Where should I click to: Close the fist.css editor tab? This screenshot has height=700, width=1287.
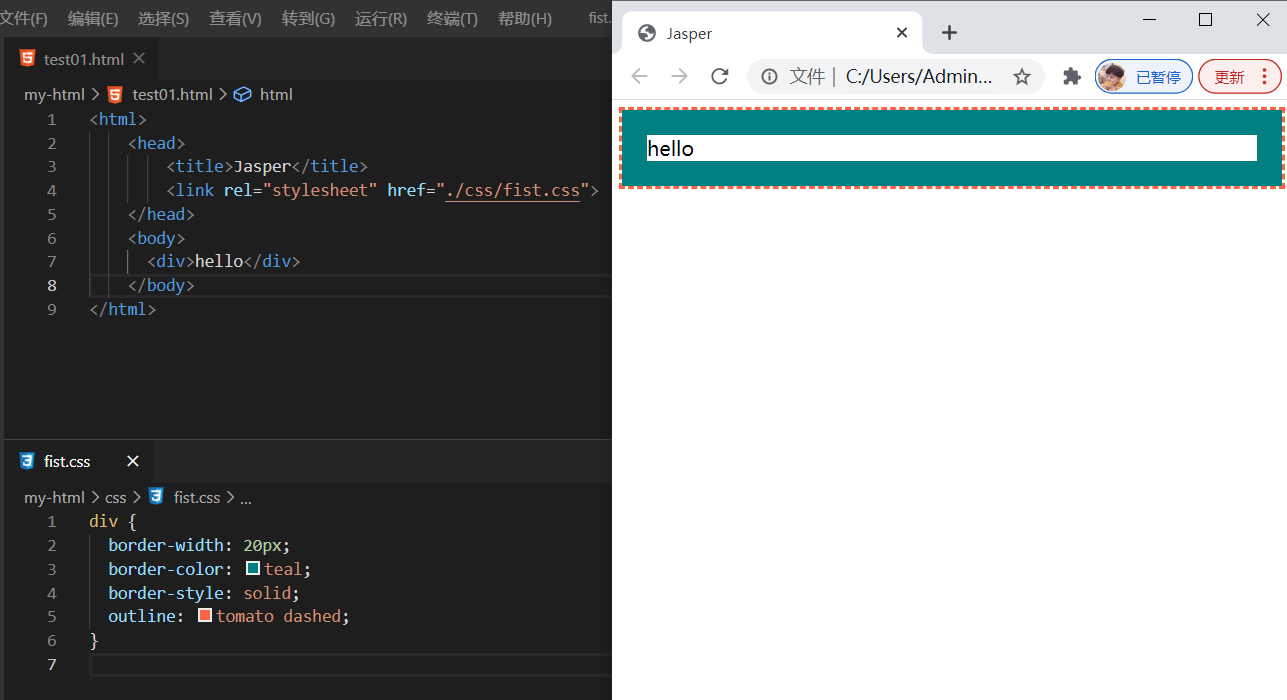[133, 461]
